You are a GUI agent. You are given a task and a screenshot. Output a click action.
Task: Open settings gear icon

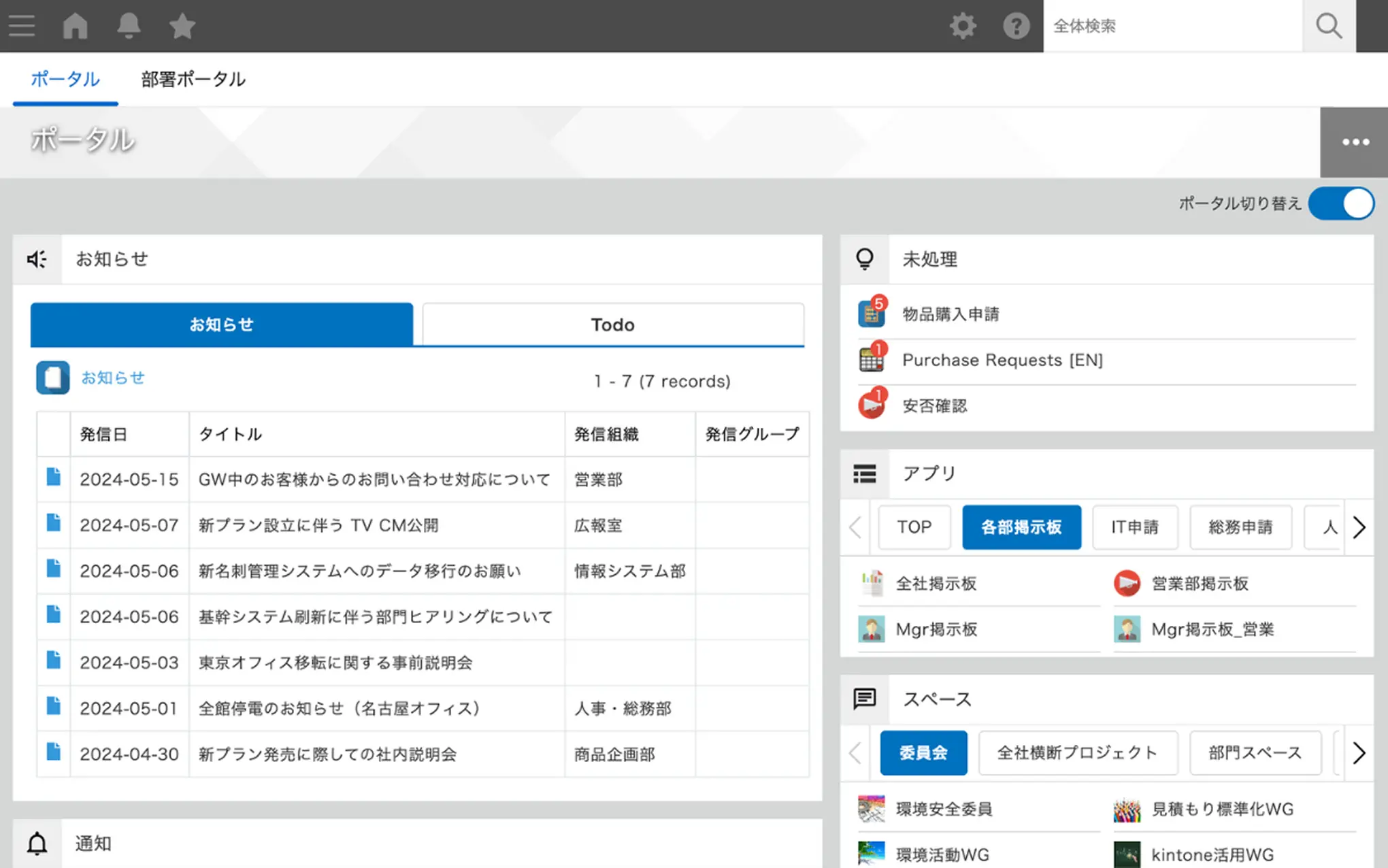(x=963, y=26)
